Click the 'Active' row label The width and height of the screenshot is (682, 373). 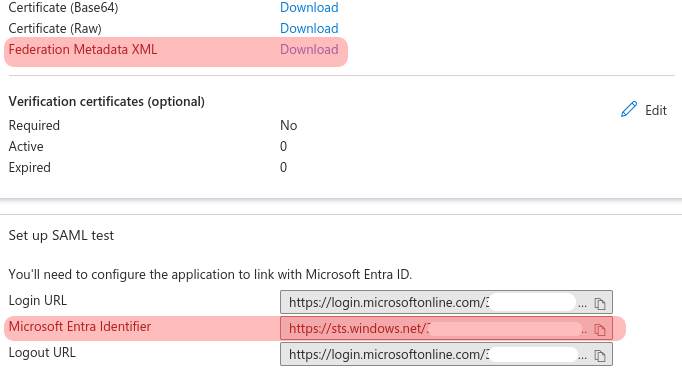(x=26, y=146)
